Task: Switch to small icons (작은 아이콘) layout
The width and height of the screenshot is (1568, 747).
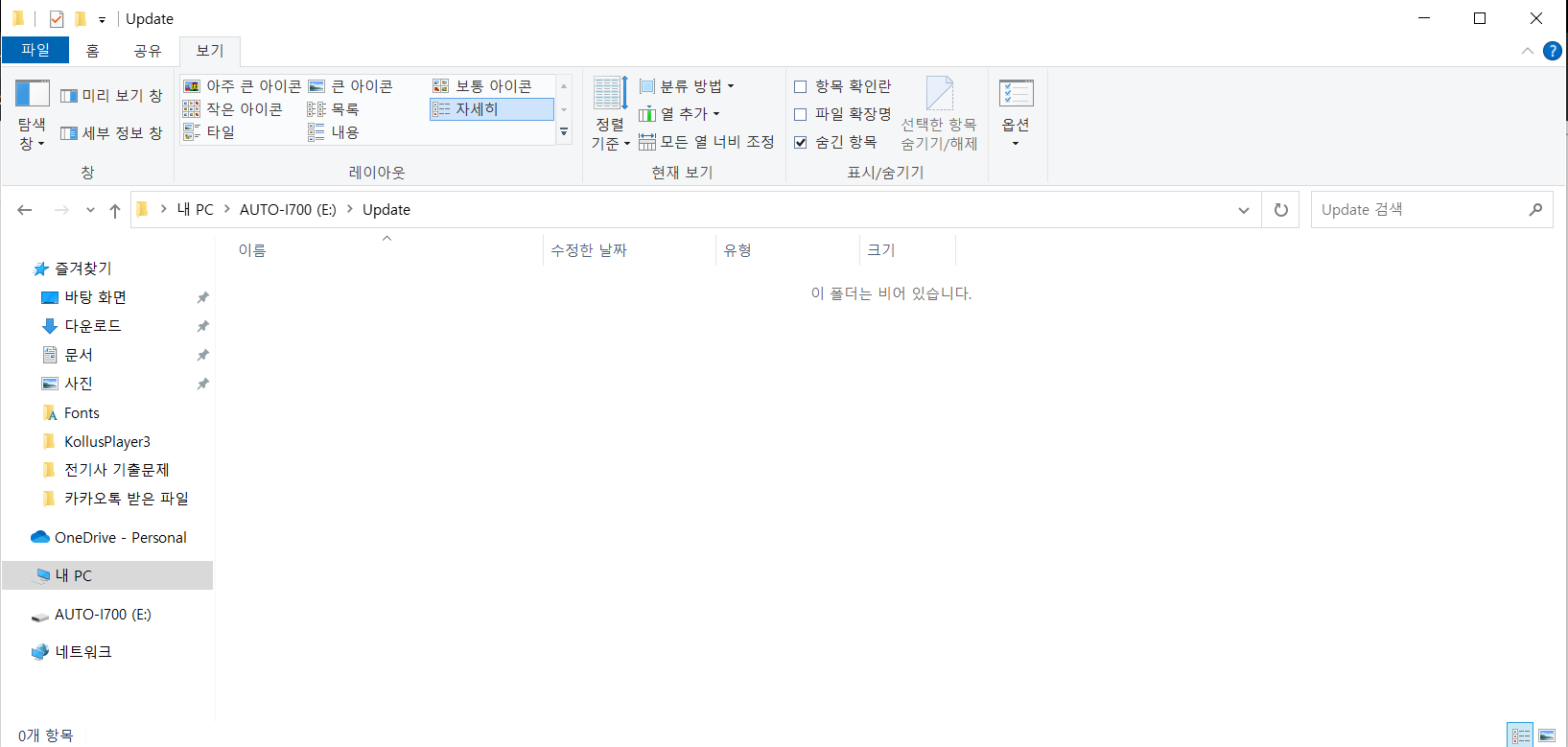Action: point(233,109)
